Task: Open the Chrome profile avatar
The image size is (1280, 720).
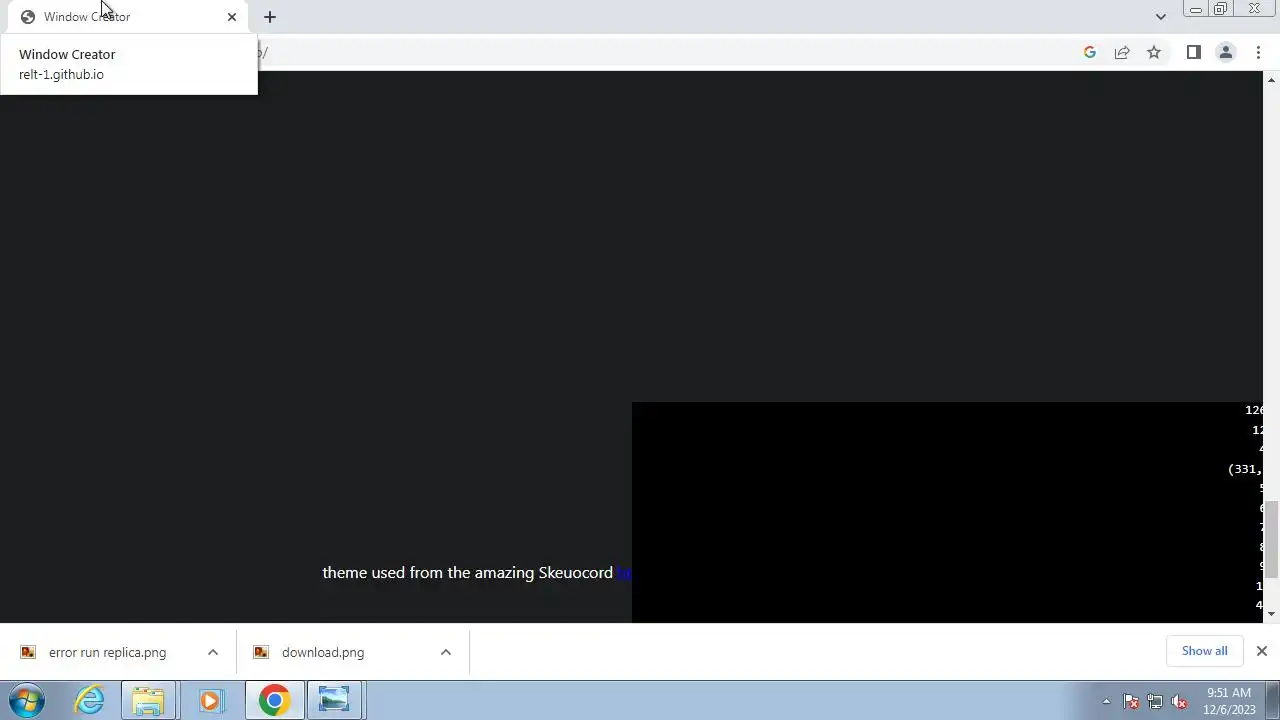Action: click(x=1225, y=52)
